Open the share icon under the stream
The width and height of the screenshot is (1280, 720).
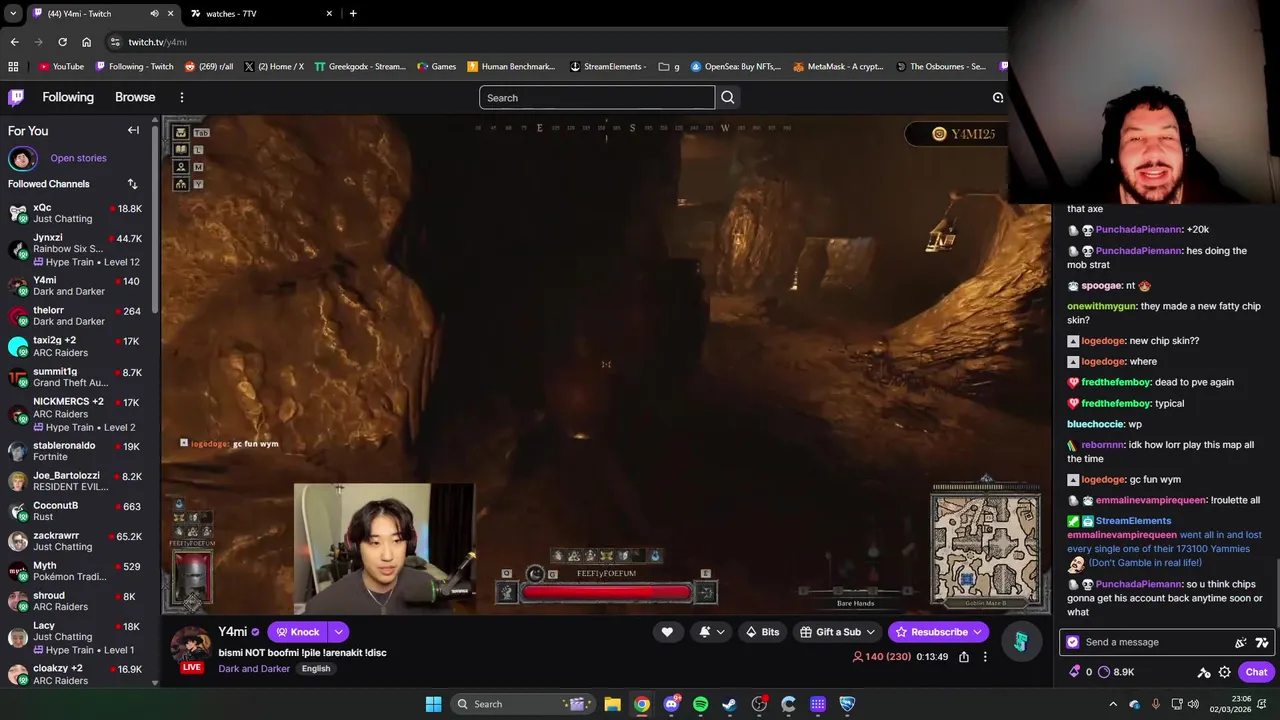(964, 657)
